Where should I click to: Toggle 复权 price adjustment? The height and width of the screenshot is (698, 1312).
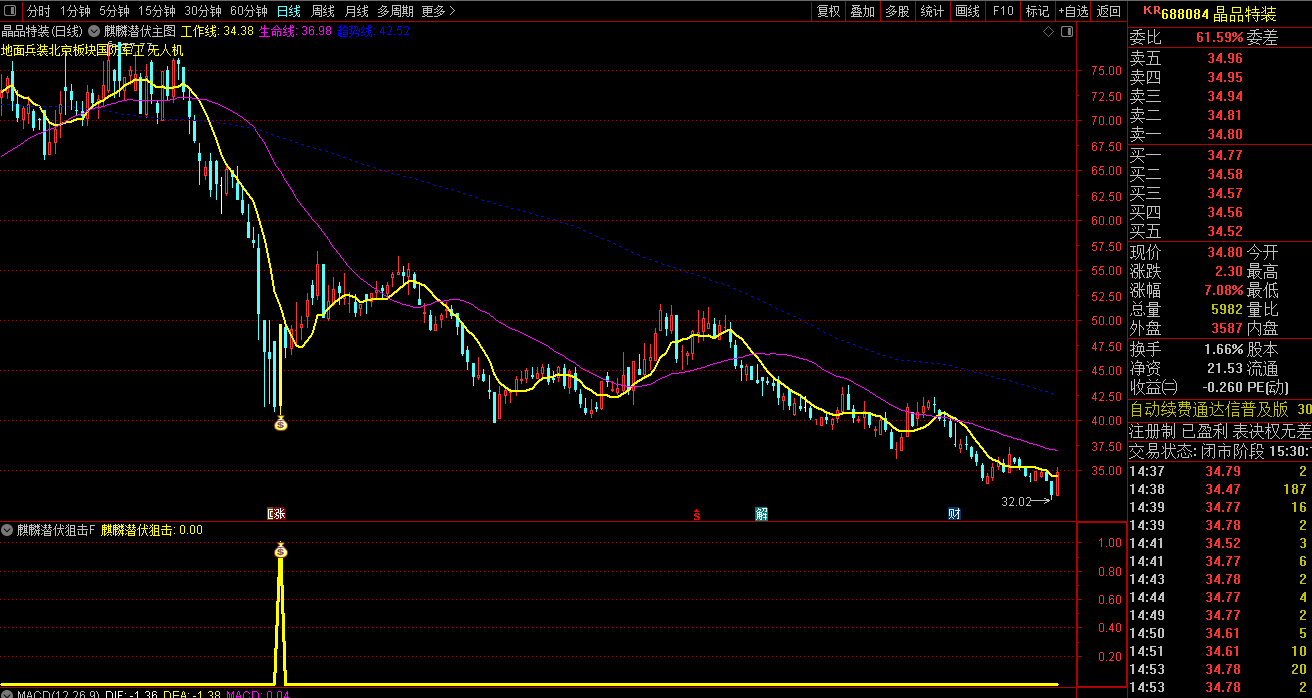pos(828,11)
